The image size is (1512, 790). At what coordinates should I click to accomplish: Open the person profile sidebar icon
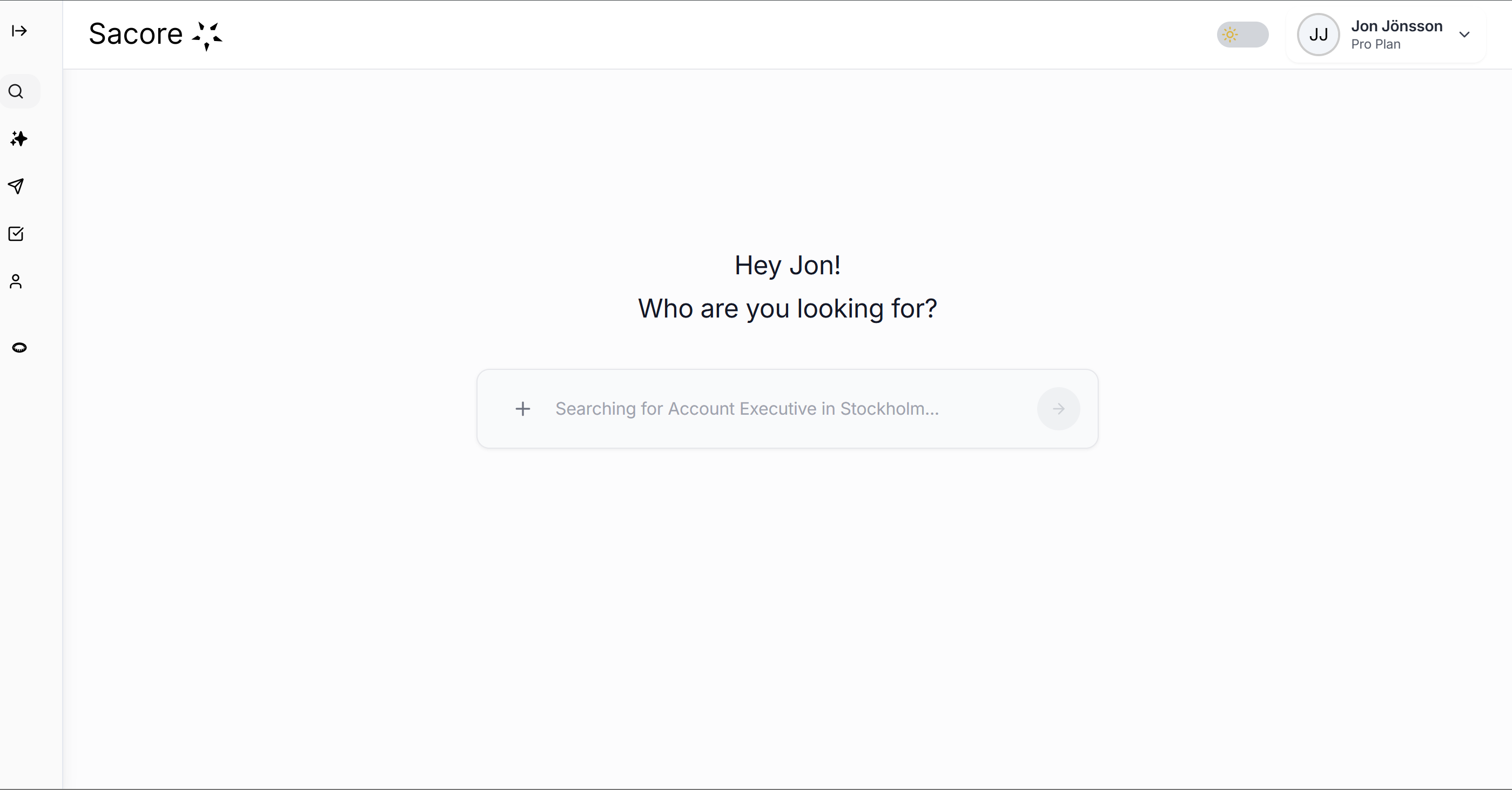pyautogui.click(x=16, y=282)
